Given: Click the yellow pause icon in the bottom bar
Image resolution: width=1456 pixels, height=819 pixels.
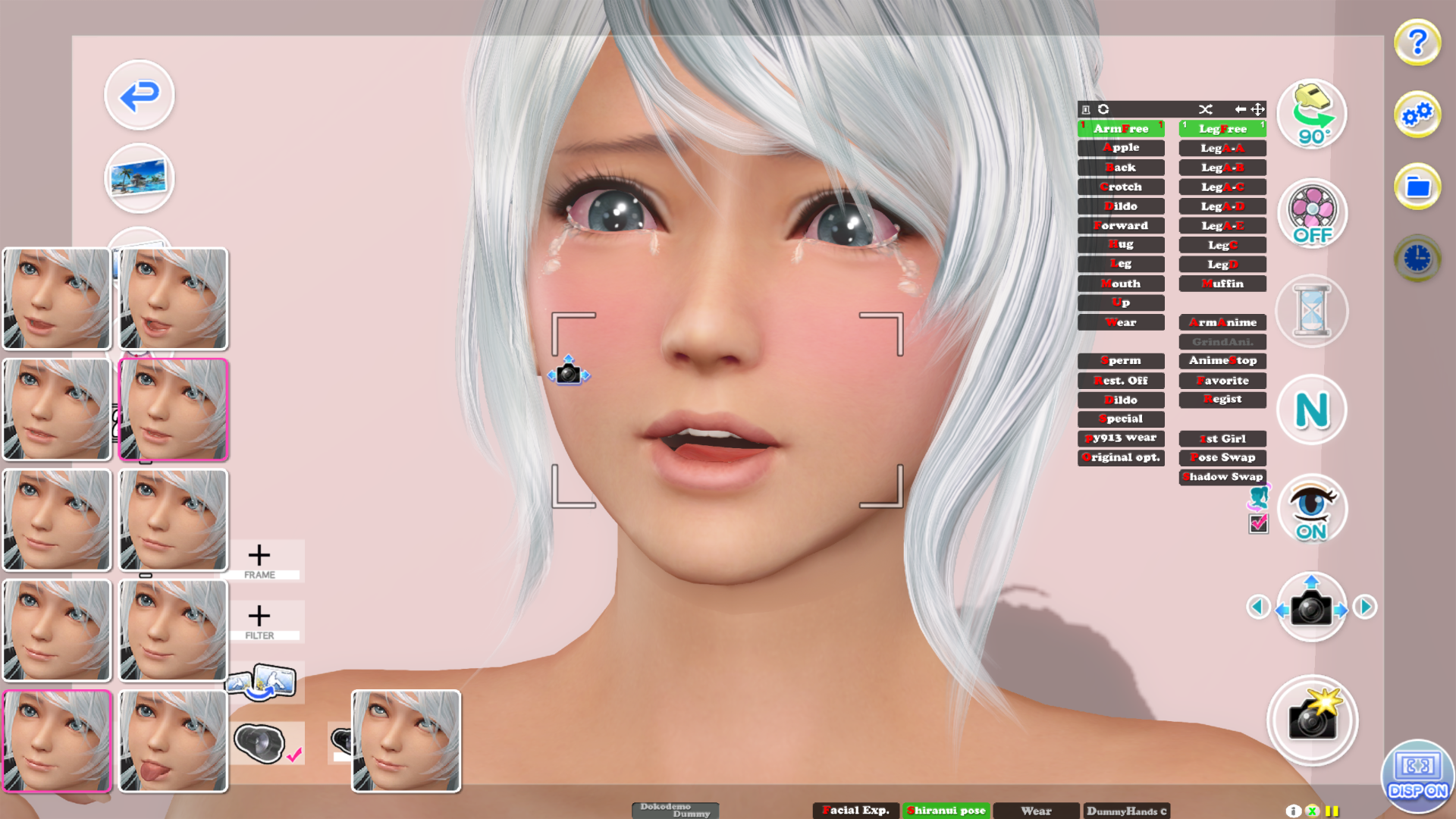Looking at the screenshot, I should click(1332, 811).
